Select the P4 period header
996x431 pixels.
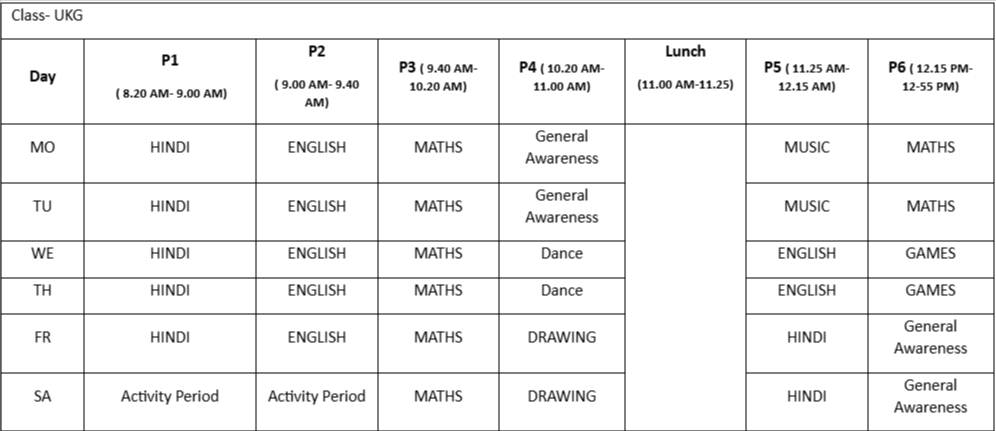coord(561,77)
